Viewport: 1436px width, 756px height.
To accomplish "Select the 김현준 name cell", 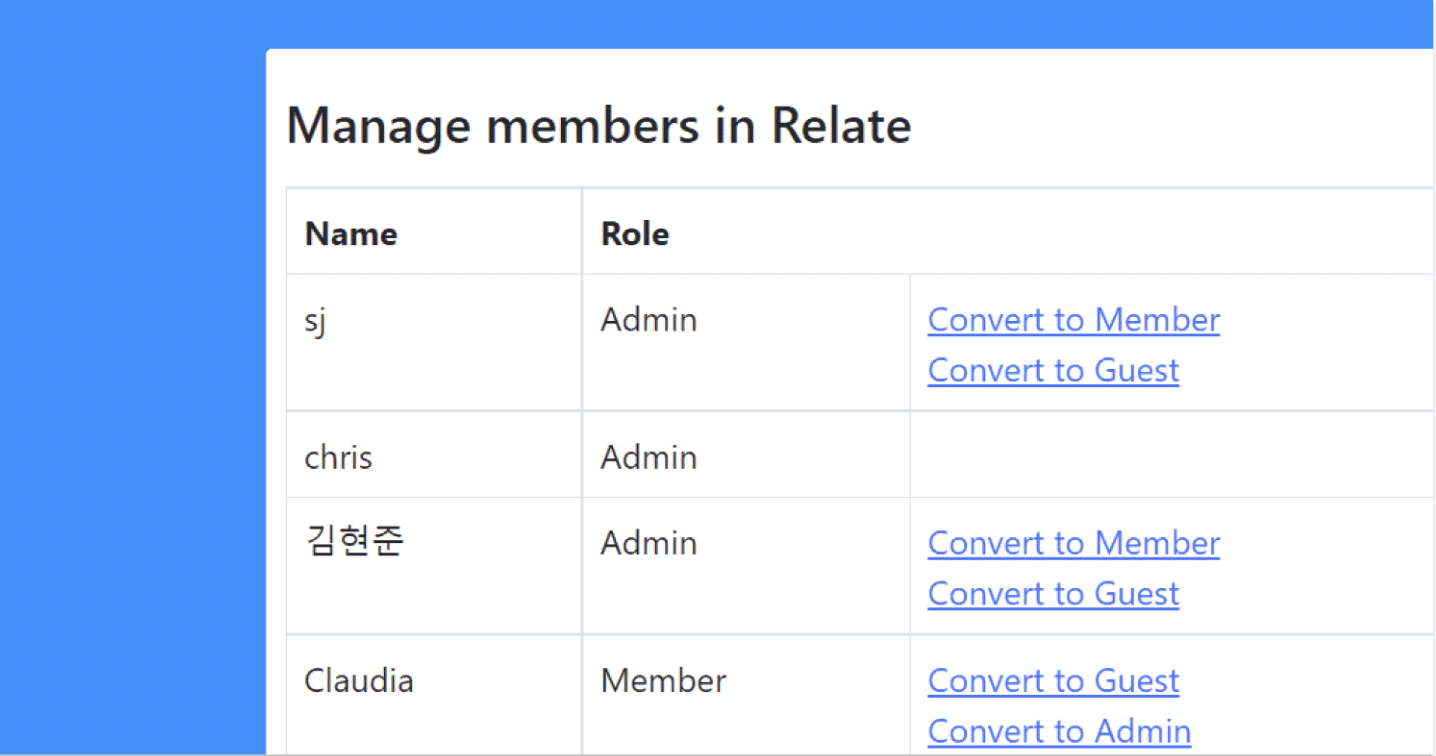I will click(354, 543).
